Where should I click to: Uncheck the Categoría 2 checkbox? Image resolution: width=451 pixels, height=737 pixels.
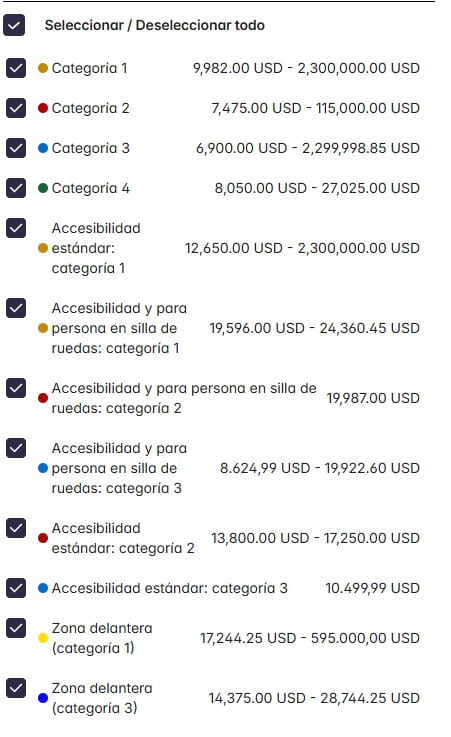(x=16, y=108)
